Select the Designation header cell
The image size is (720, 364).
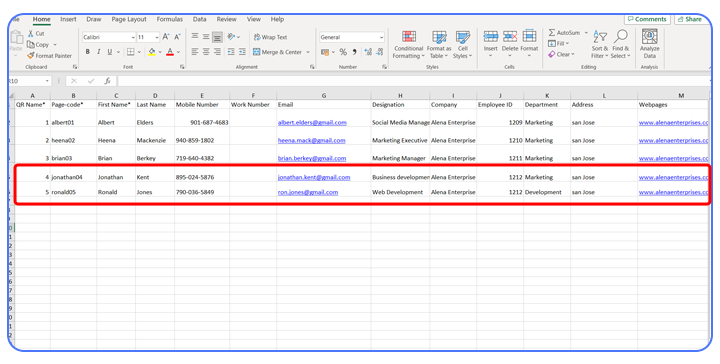(x=400, y=105)
